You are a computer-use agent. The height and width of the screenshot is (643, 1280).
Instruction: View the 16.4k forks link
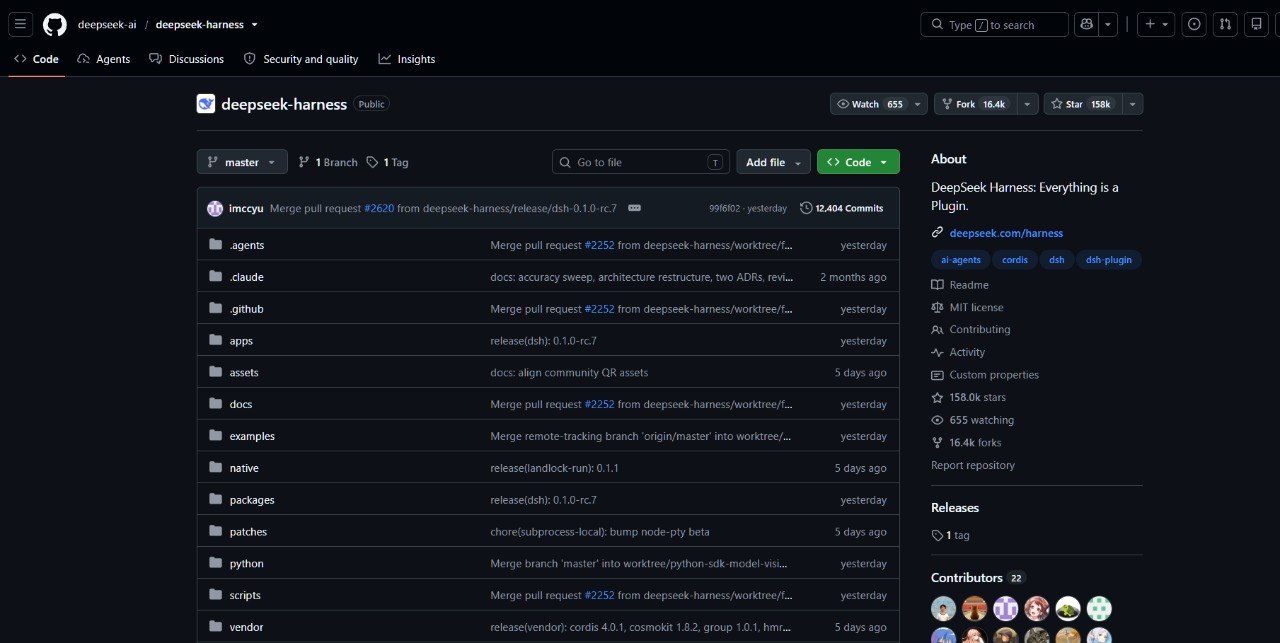pyautogui.click(x=966, y=443)
